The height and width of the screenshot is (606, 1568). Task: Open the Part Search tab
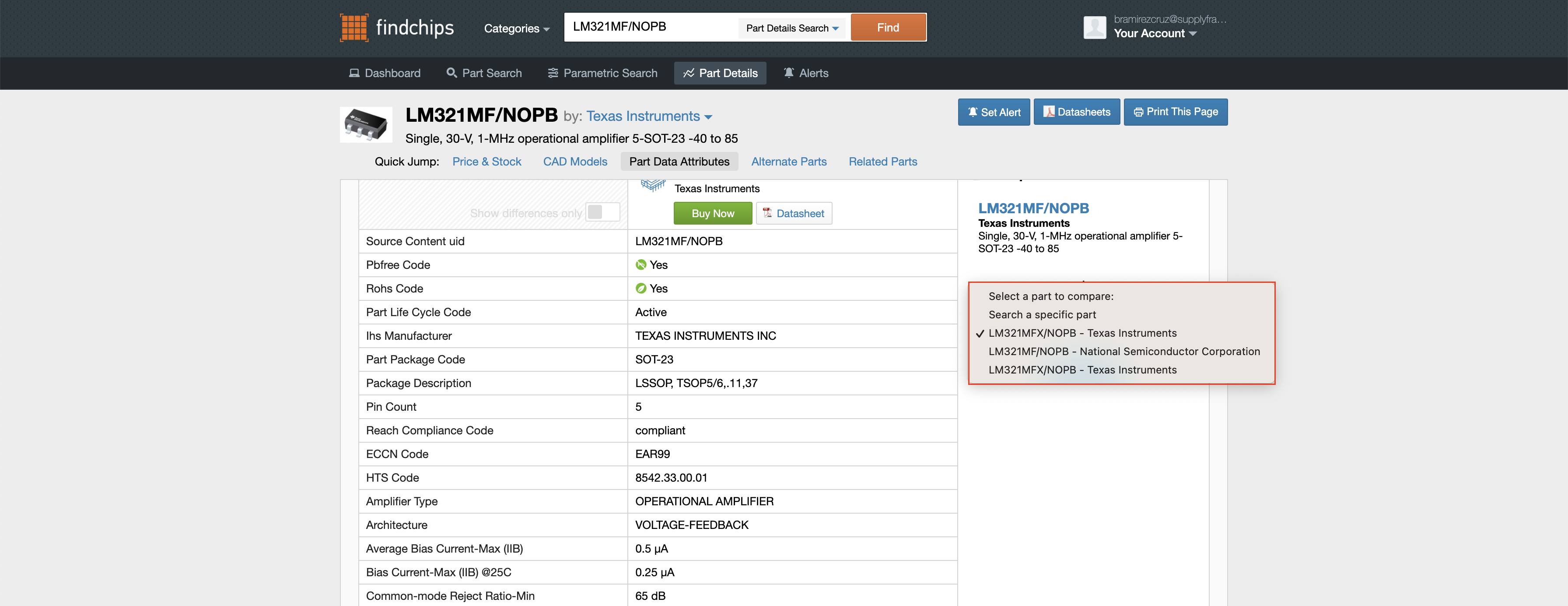tap(484, 73)
